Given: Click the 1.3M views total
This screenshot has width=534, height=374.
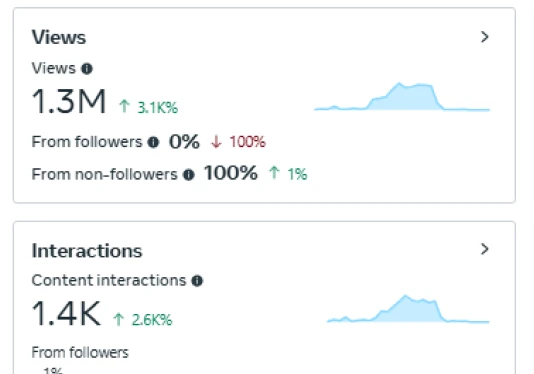Looking at the screenshot, I should [x=69, y=102].
